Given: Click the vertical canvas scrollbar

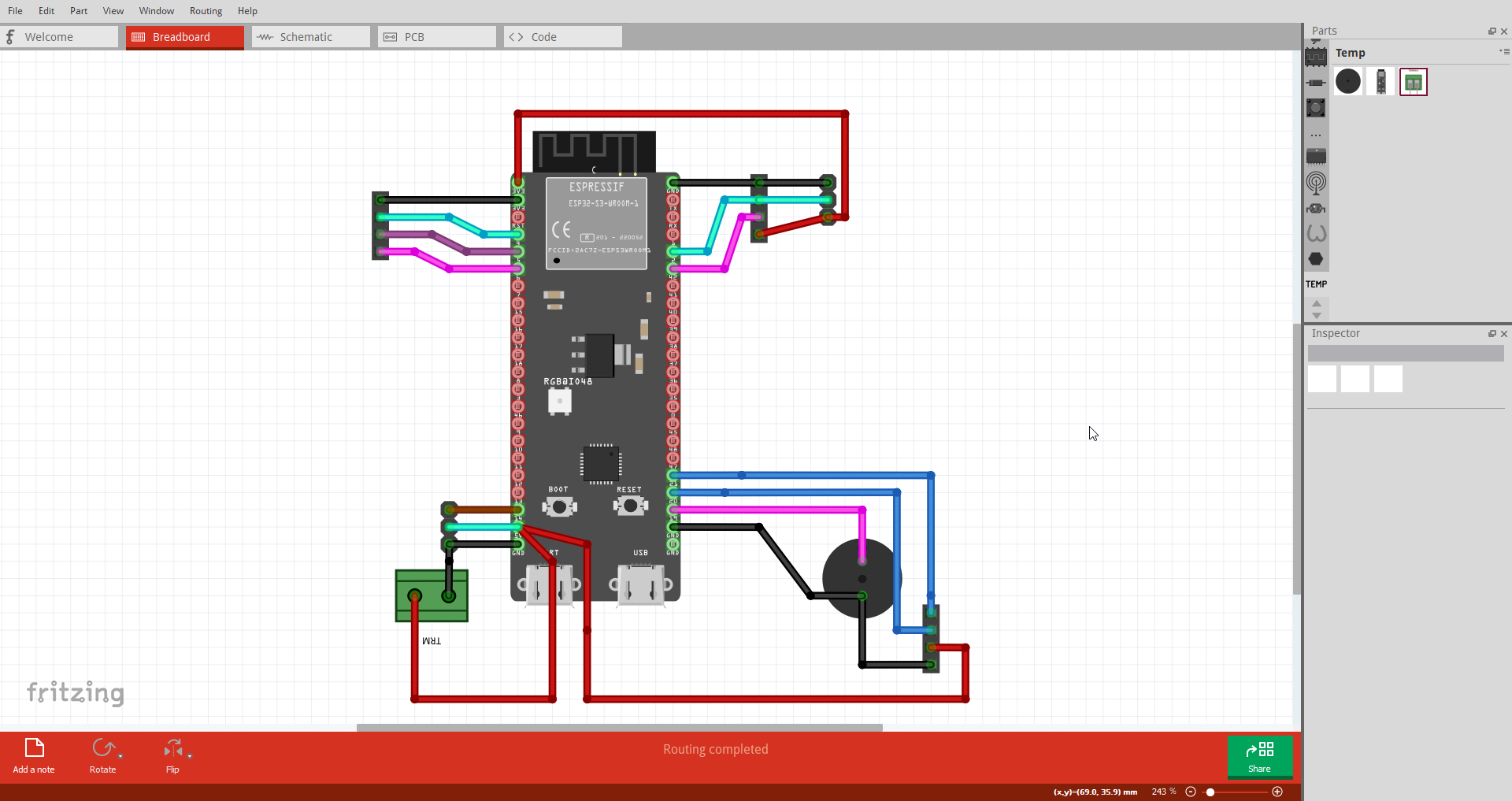Looking at the screenshot, I should coord(1297,458).
